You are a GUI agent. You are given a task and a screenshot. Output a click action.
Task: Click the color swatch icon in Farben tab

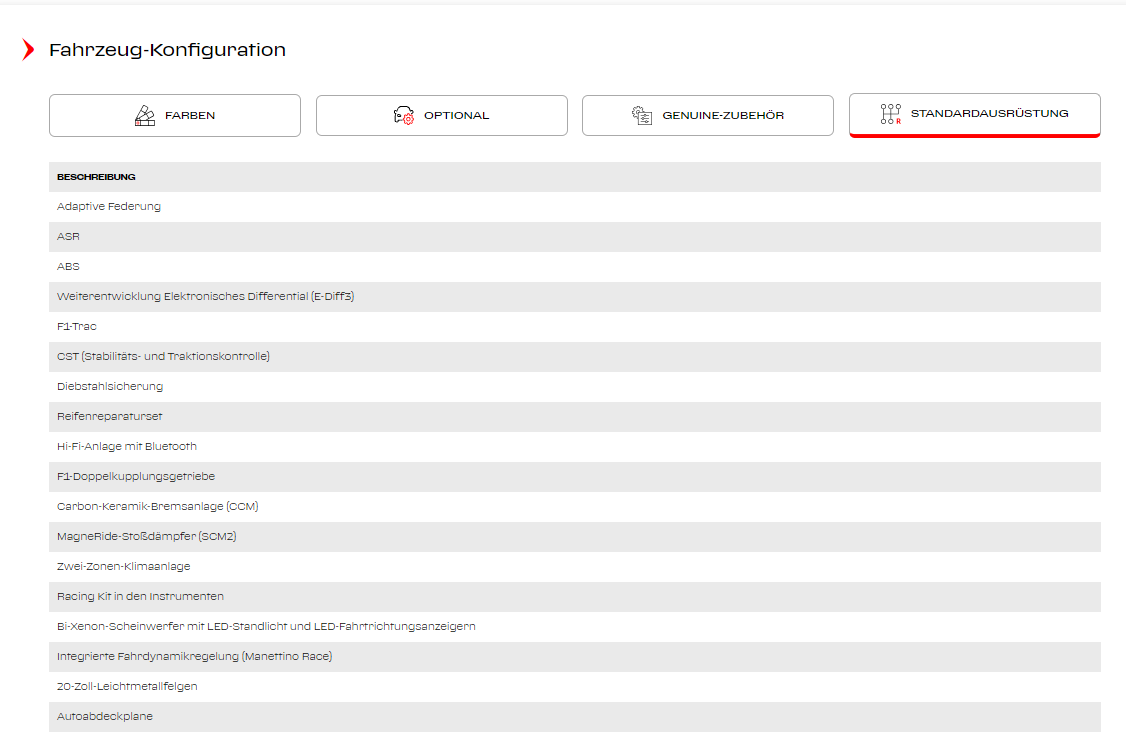click(145, 115)
